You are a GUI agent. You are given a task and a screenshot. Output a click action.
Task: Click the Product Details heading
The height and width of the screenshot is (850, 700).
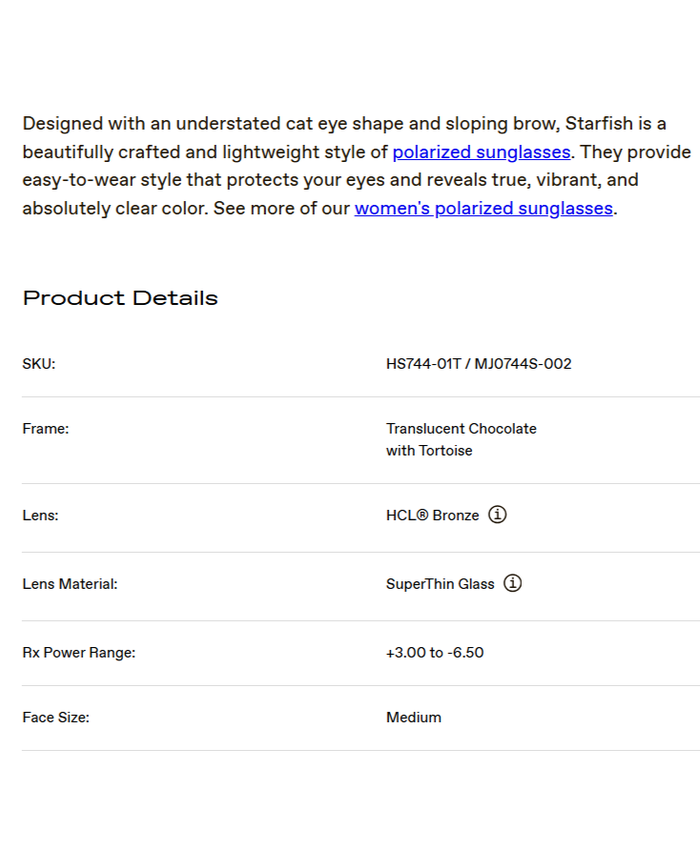coord(120,298)
